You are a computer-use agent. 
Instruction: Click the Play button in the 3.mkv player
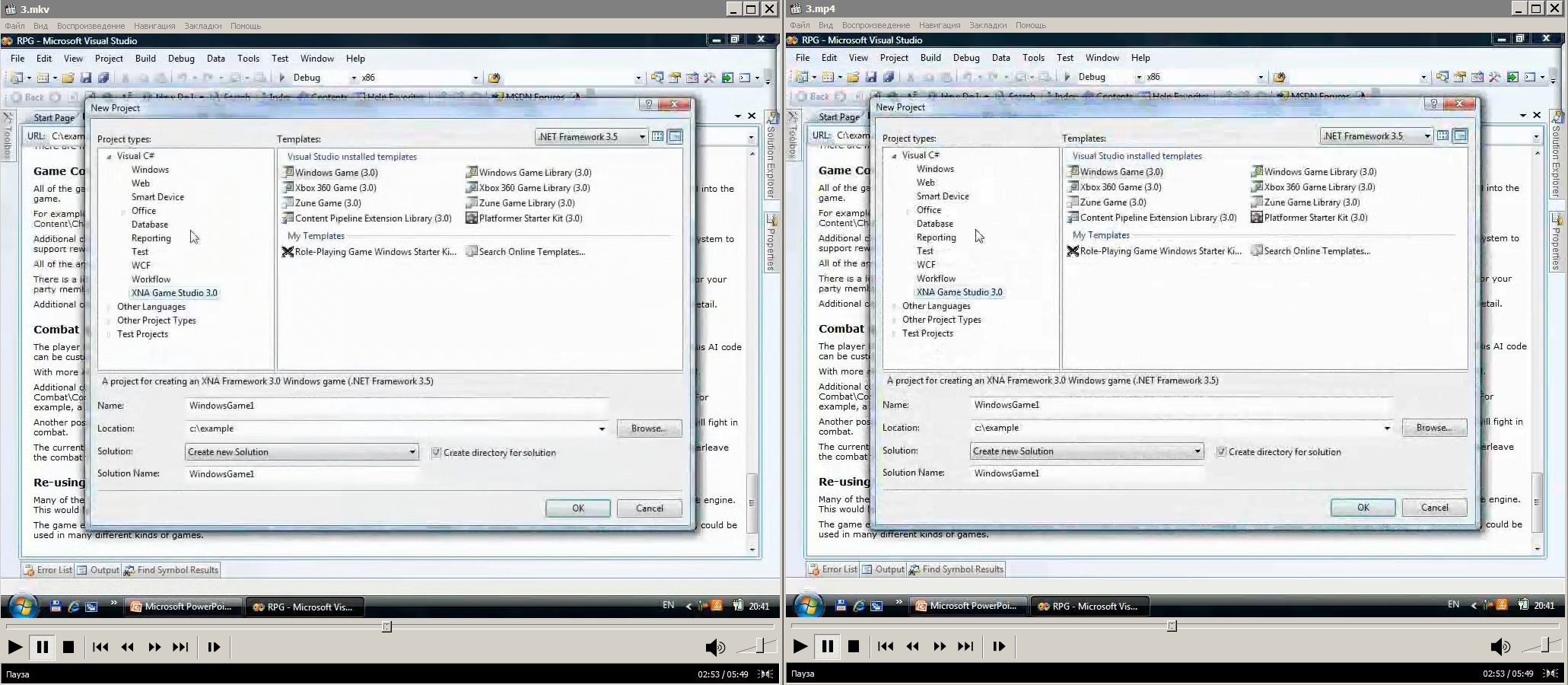[x=14, y=647]
